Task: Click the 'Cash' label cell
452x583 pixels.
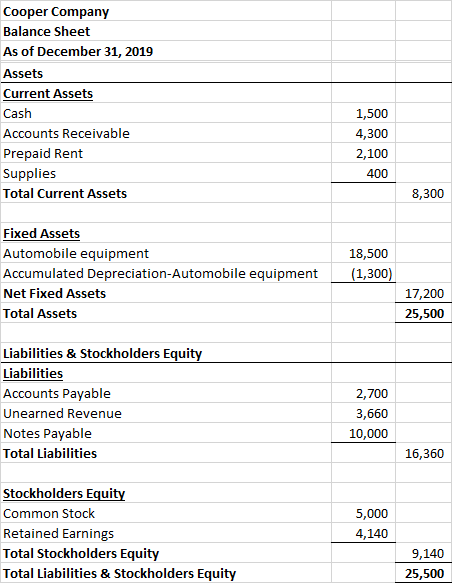Action: (x=17, y=113)
